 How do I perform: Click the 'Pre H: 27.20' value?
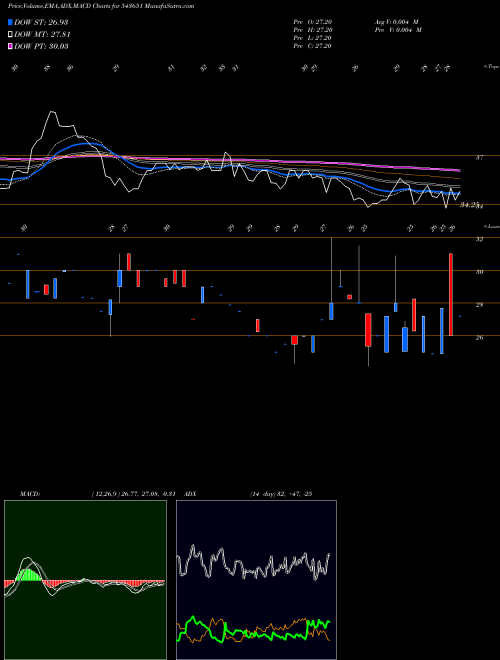click(313, 30)
